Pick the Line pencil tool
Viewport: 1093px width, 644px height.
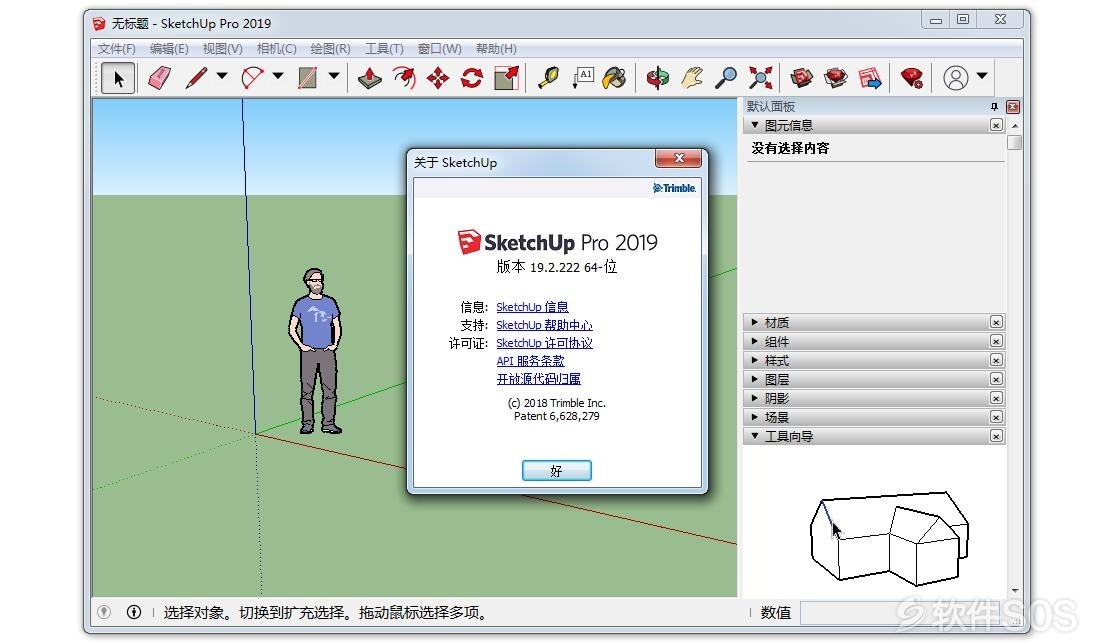[197, 77]
